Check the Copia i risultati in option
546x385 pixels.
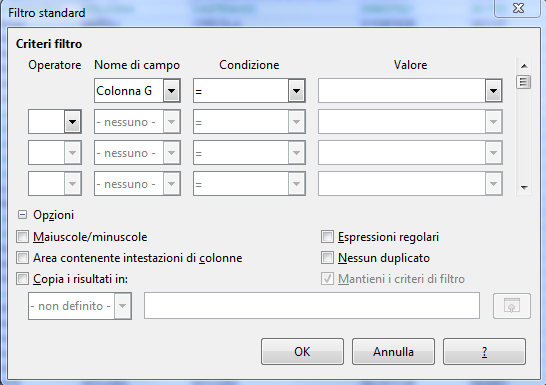click(x=22, y=279)
